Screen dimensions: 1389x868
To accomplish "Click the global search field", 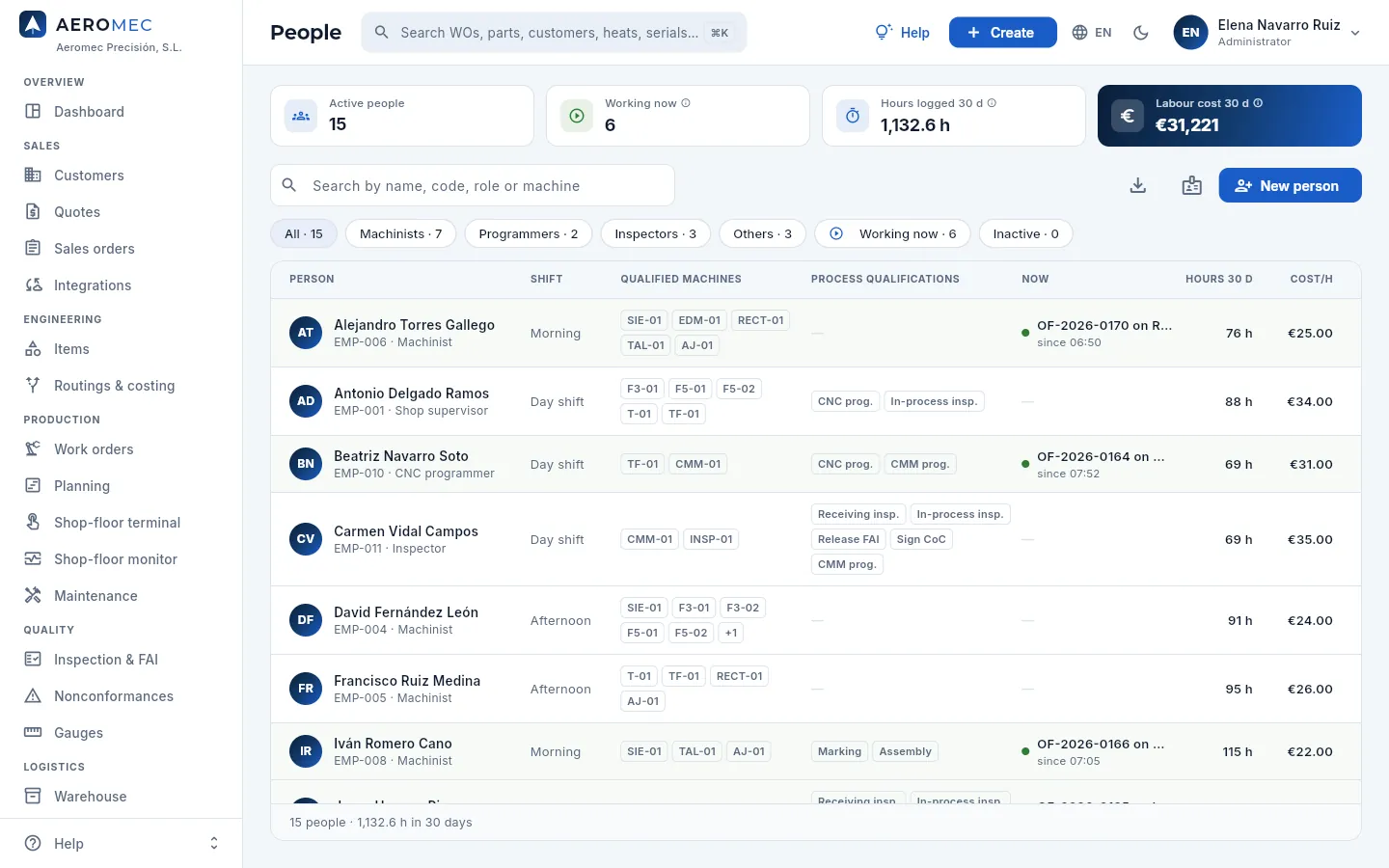I will pos(554,33).
